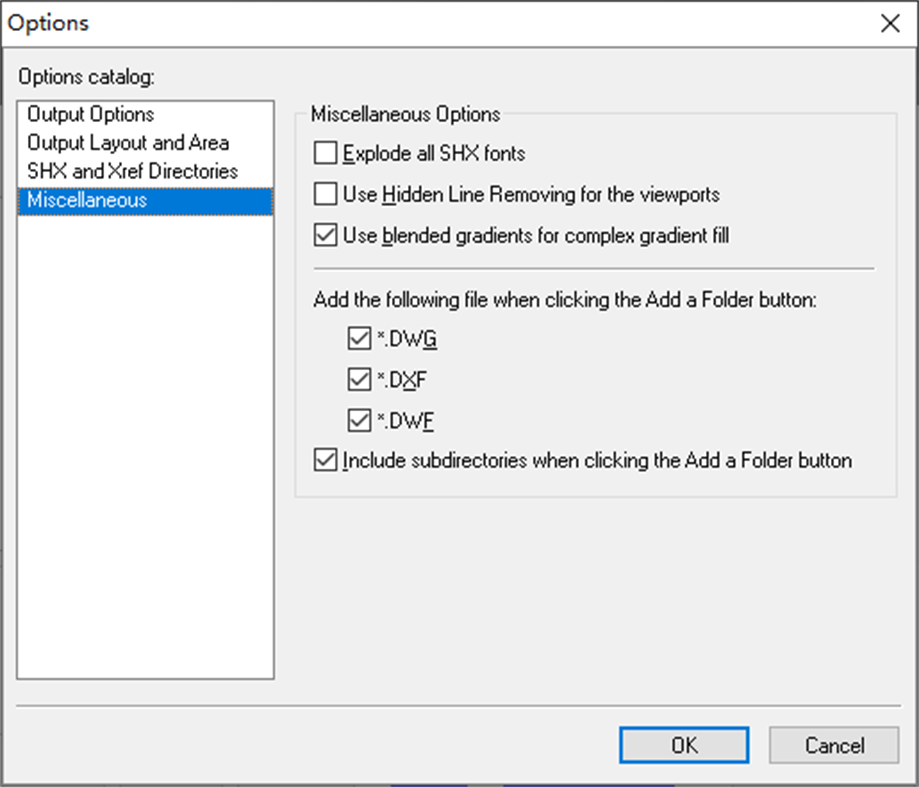Select Output Options in the catalog
The height and width of the screenshot is (787, 919).
click(92, 114)
